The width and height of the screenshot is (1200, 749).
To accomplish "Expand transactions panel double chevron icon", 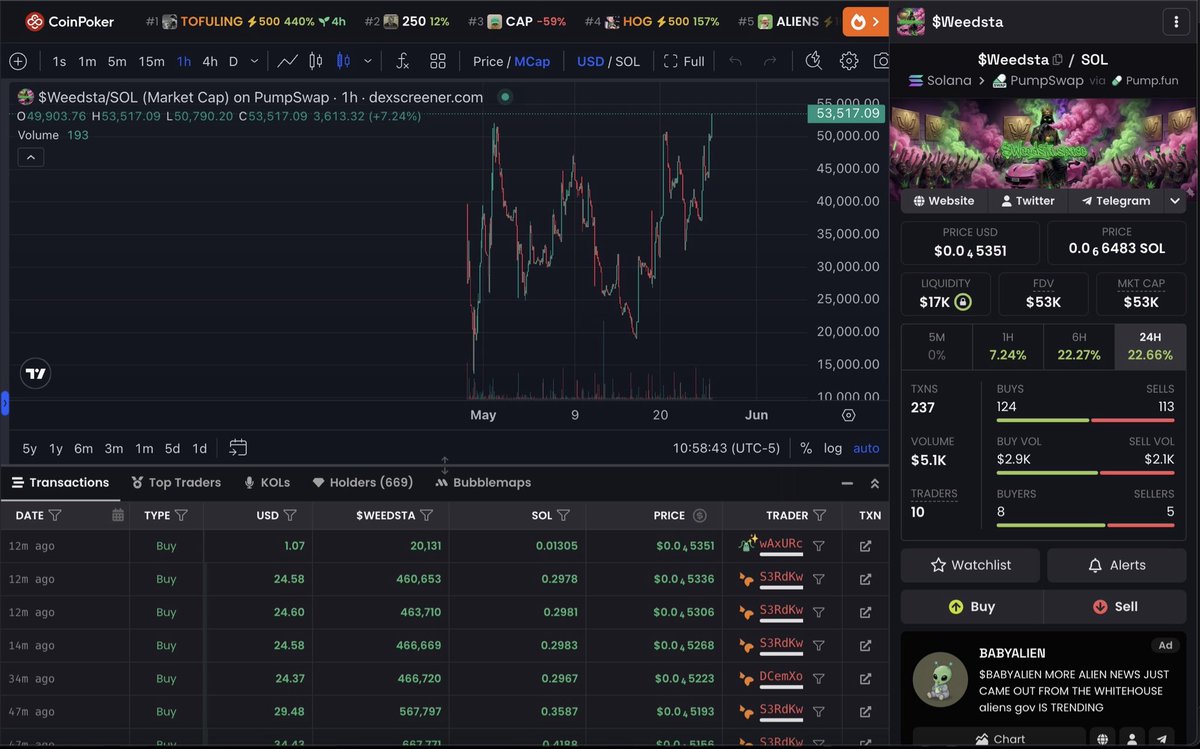I will coord(875,483).
